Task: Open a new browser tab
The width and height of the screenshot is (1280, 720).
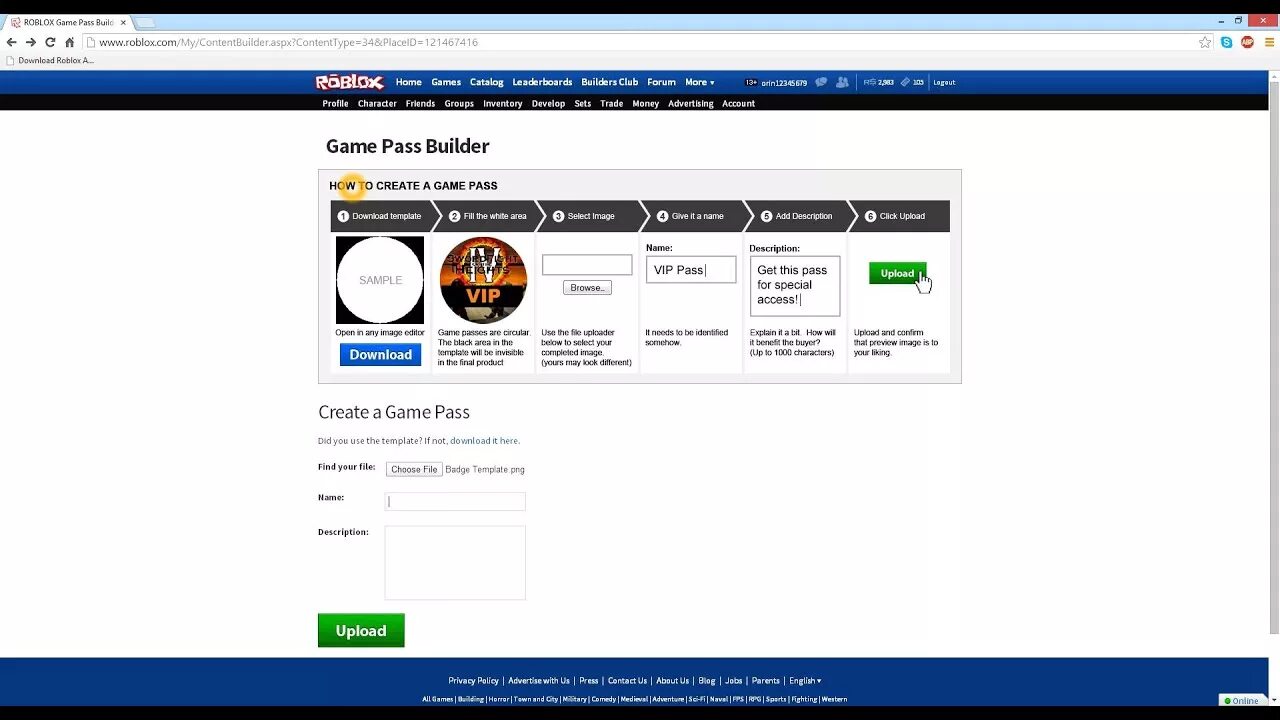Action: pos(145,22)
